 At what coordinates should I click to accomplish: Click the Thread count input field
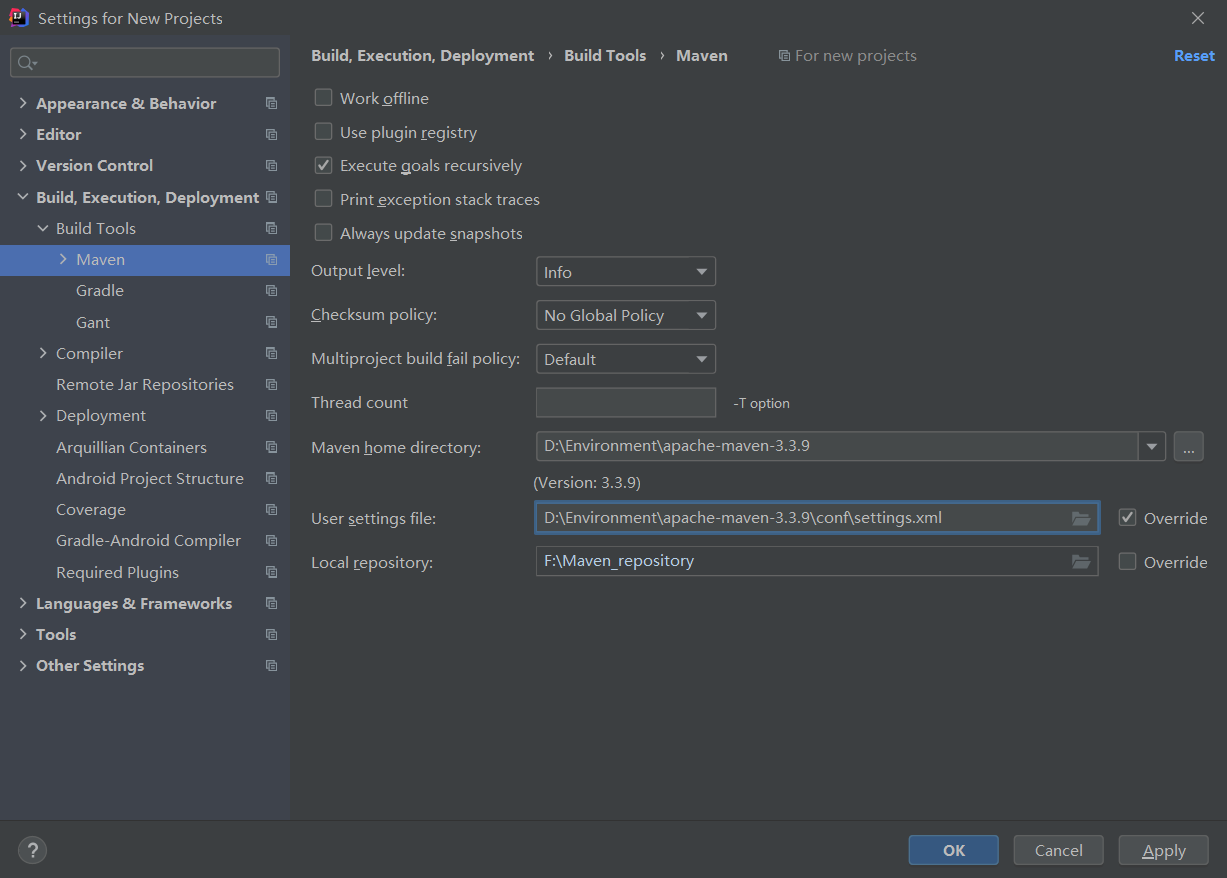pos(626,402)
